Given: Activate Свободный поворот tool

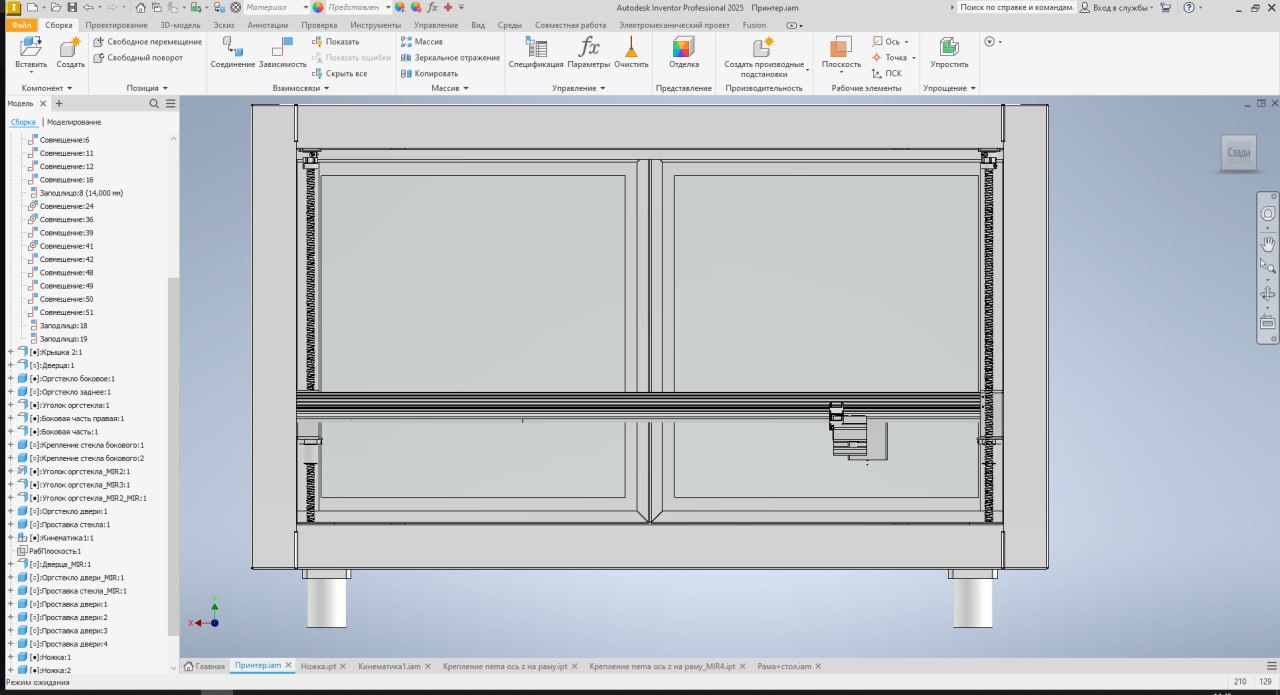Looking at the screenshot, I should 138,58.
